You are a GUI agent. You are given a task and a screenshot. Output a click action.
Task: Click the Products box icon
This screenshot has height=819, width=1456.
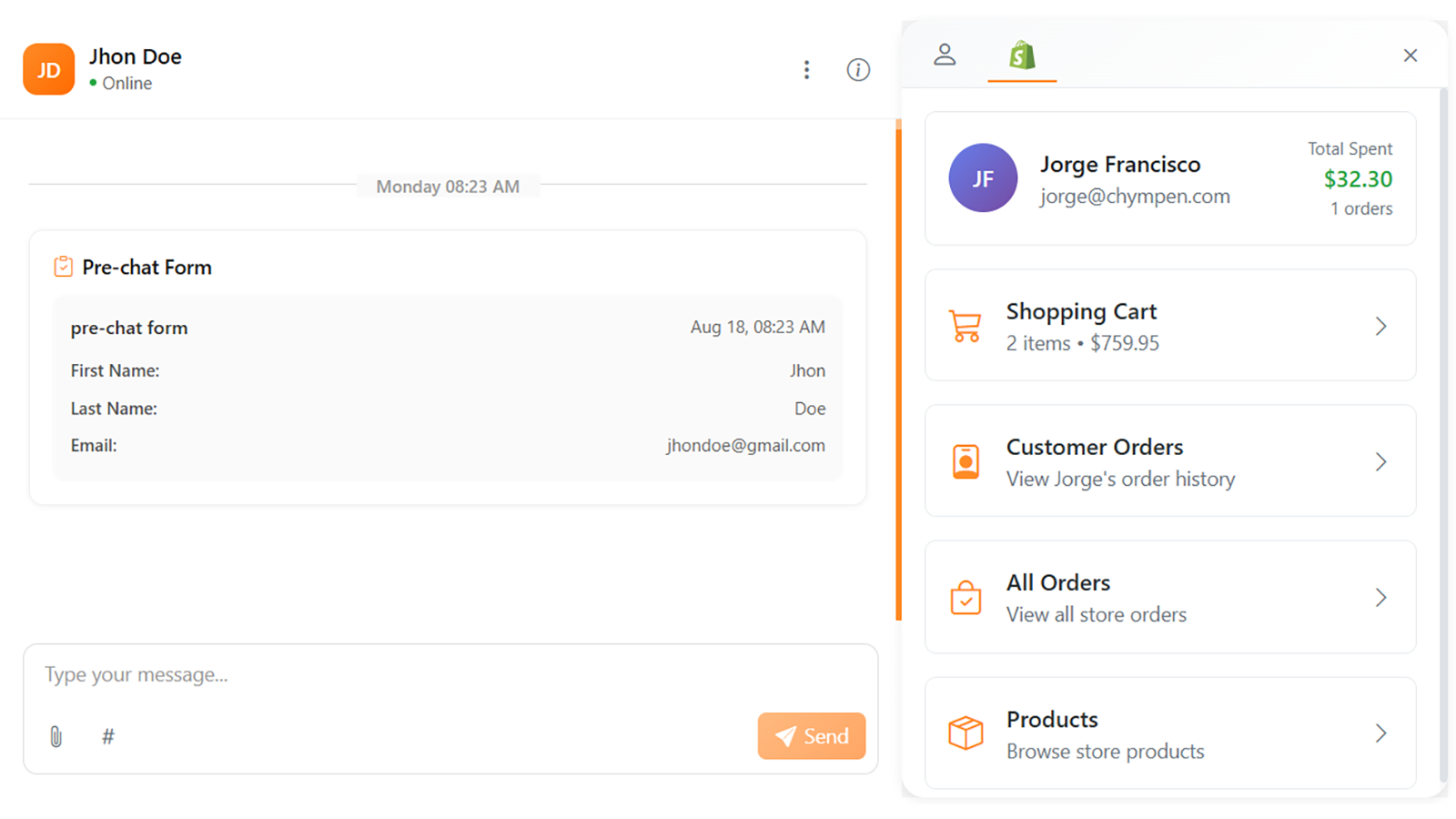[x=965, y=733]
